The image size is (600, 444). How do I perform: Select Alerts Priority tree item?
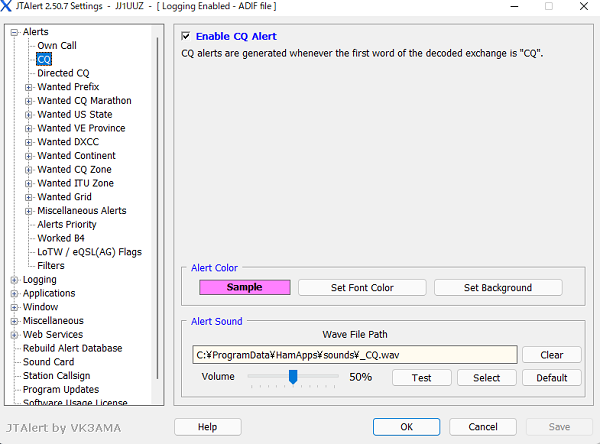point(67,225)
